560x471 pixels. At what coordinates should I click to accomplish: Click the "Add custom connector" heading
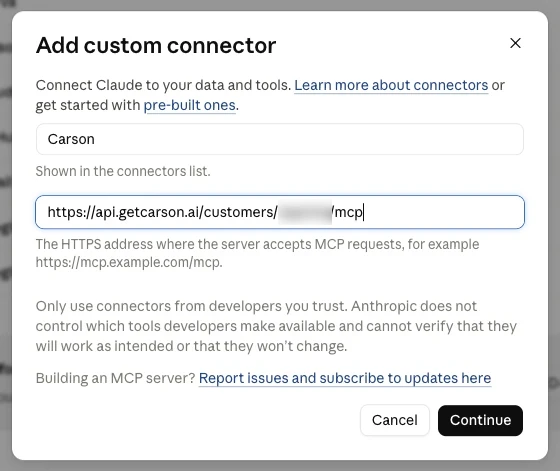point(156,45)
